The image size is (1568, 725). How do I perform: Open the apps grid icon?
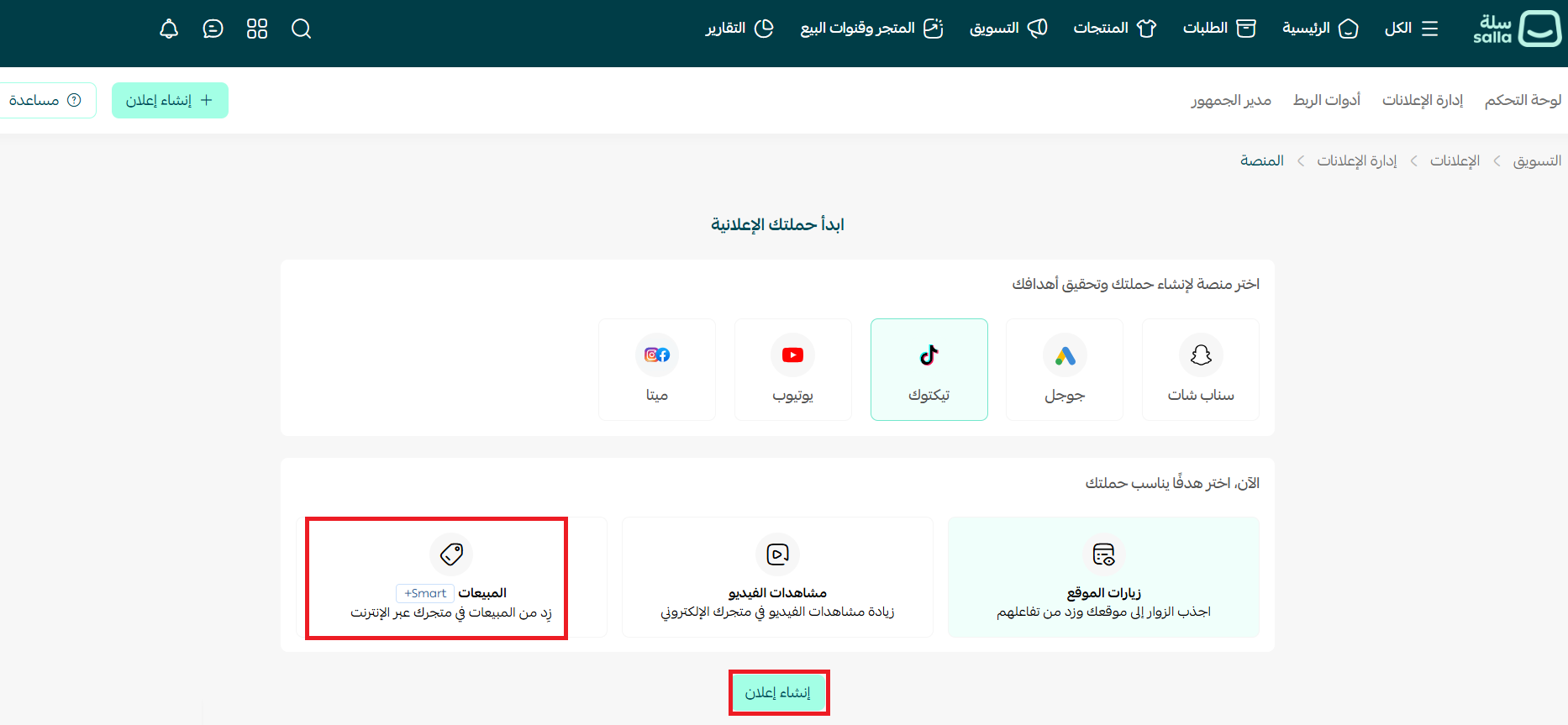(x=257, y=29)
